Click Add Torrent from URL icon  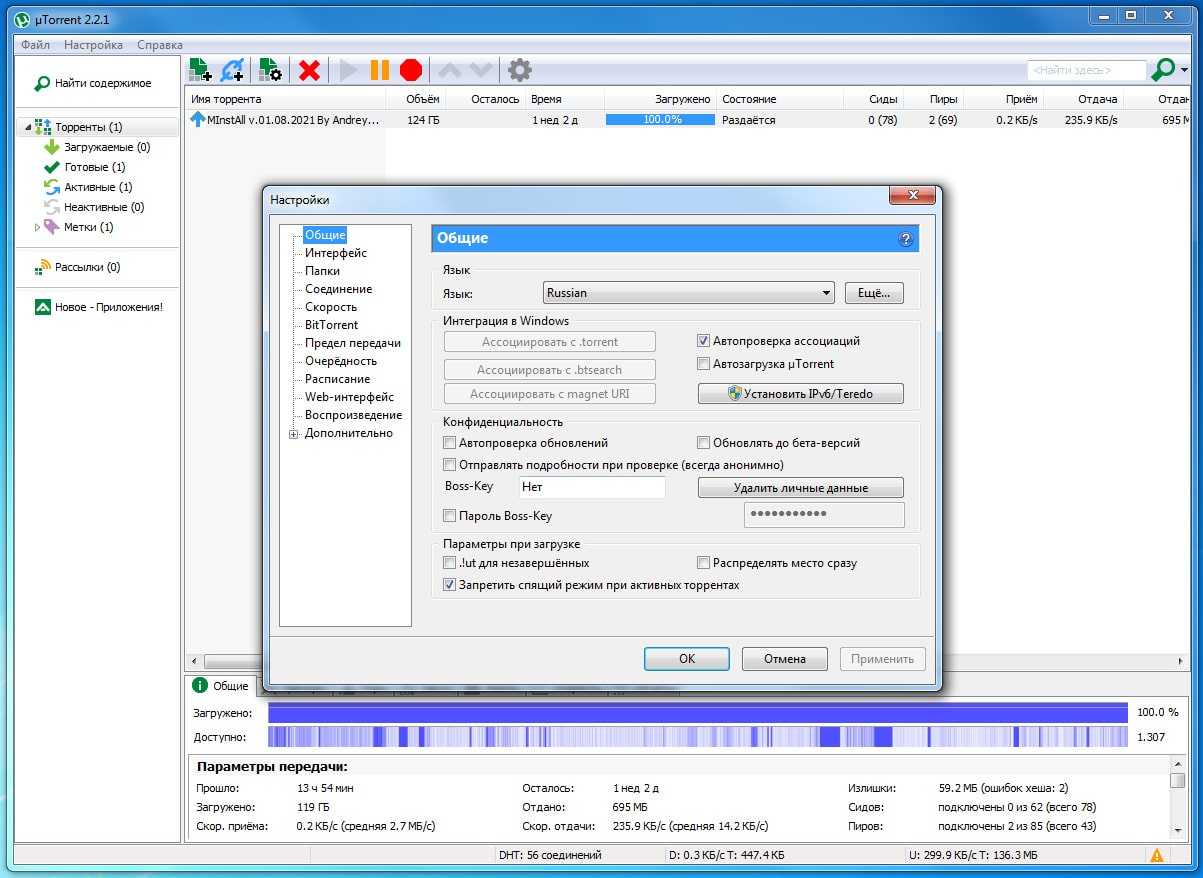coord(233,70)
